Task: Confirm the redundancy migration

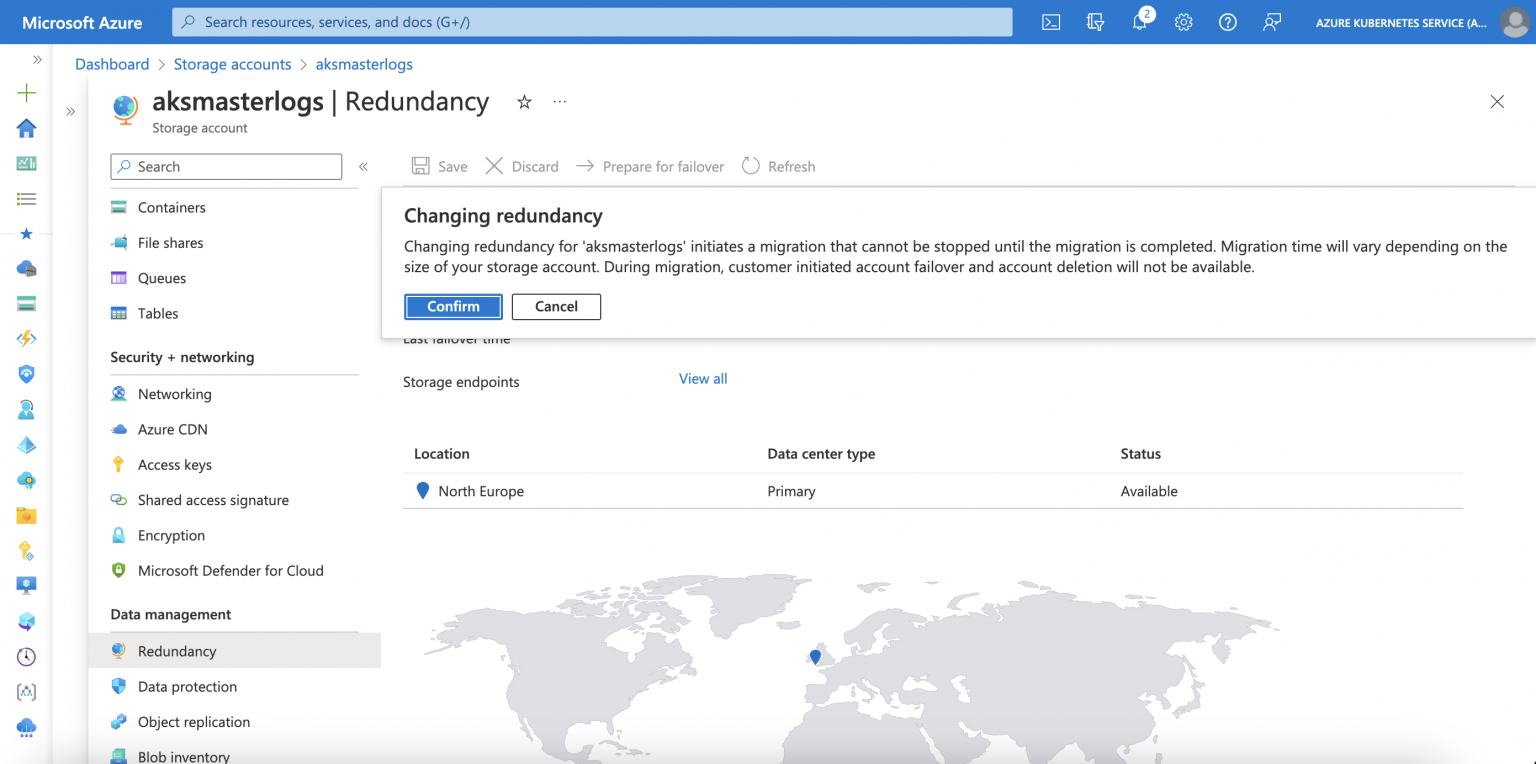Action: pyautogui.click(x=453, y=306)
